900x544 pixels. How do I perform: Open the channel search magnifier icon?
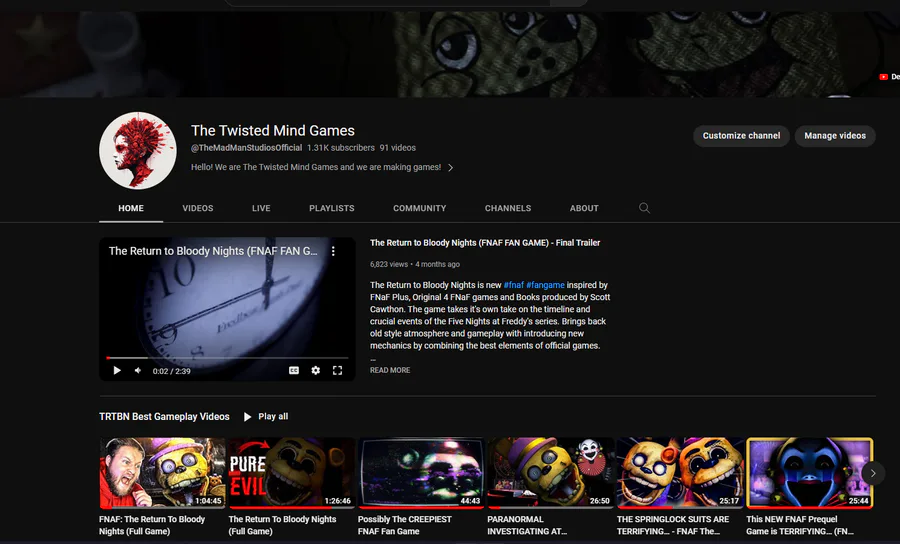[x=645, y=208]
